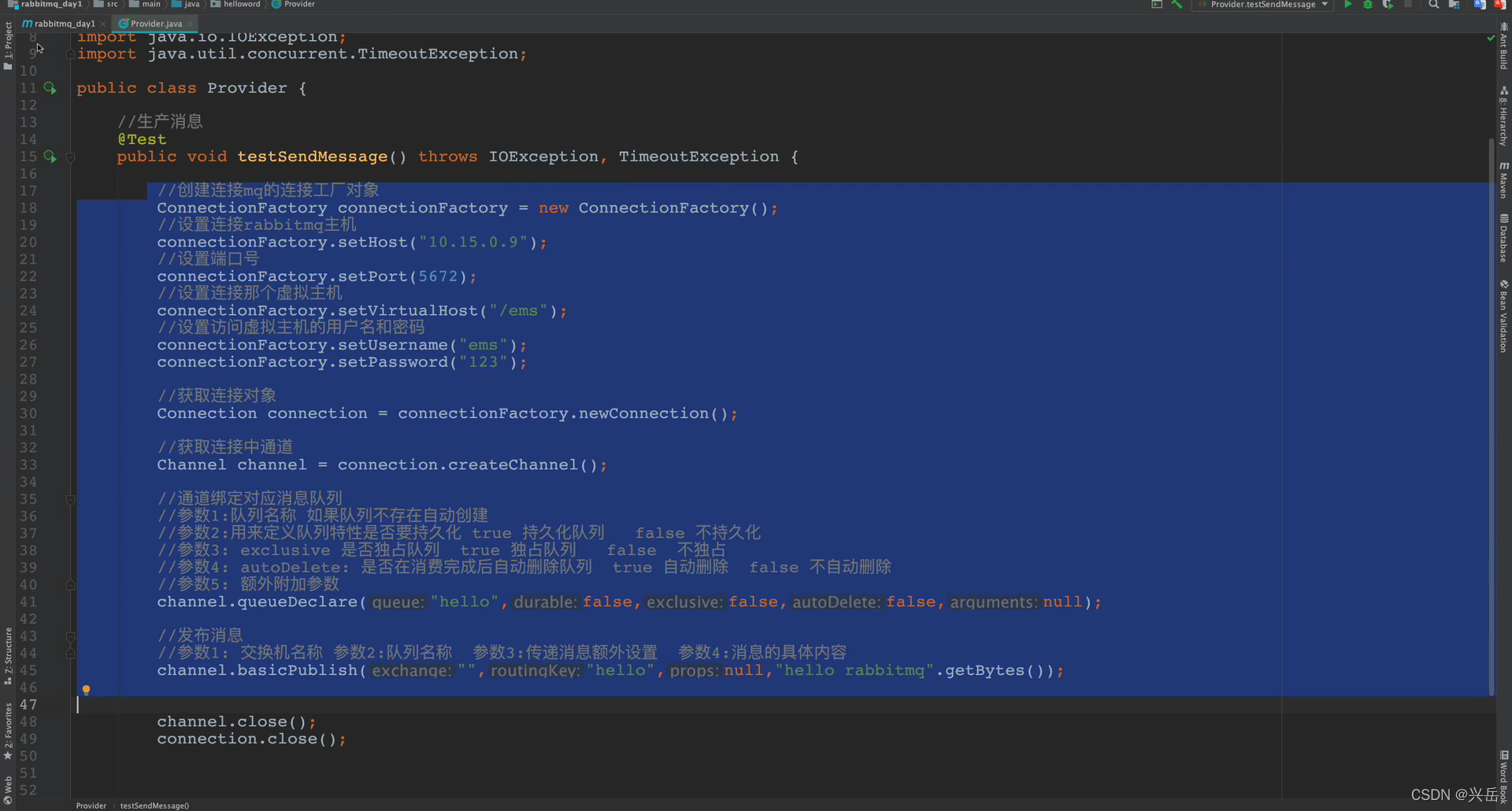Toggle comment fold marker at line 43

click(x=70, y=636)
